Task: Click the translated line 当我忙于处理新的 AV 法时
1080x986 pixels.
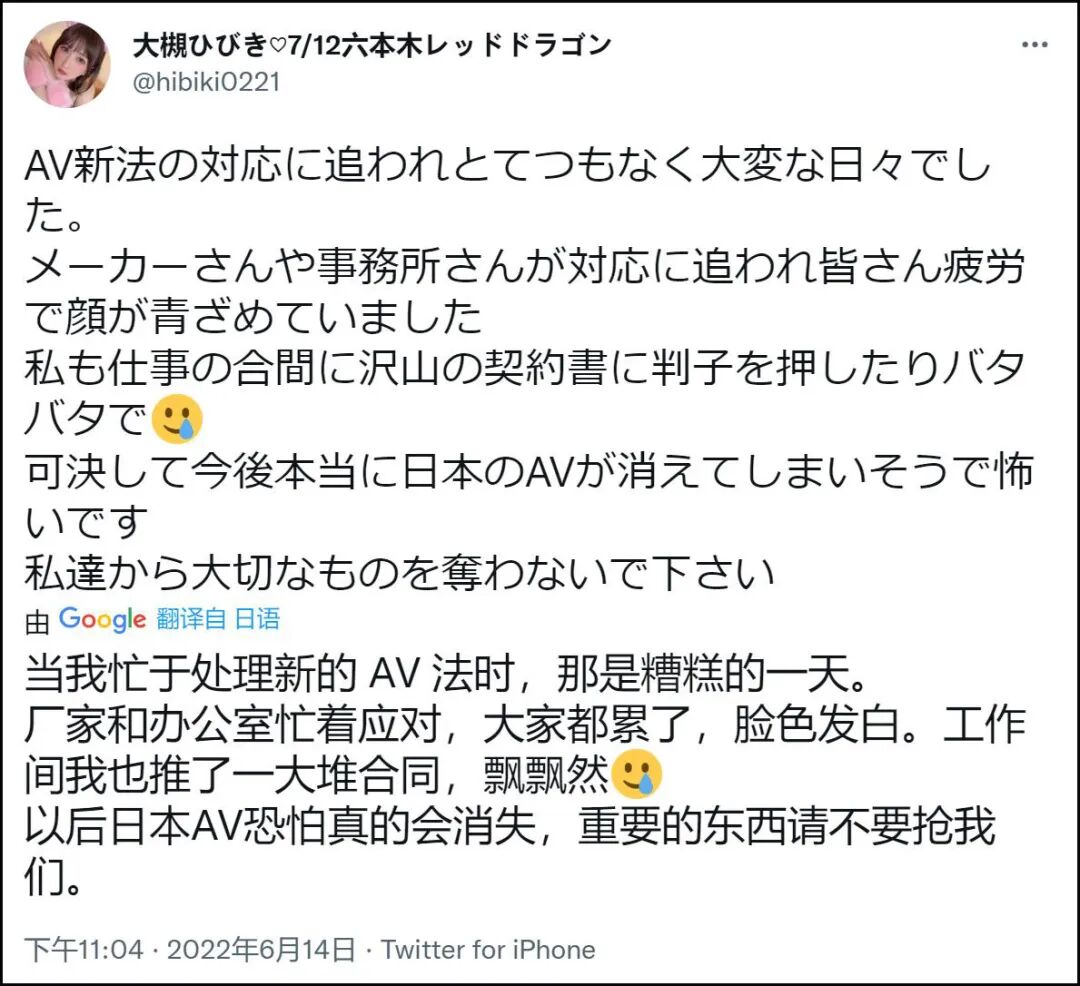Action: pyautogui.click(x=446, y=673)
